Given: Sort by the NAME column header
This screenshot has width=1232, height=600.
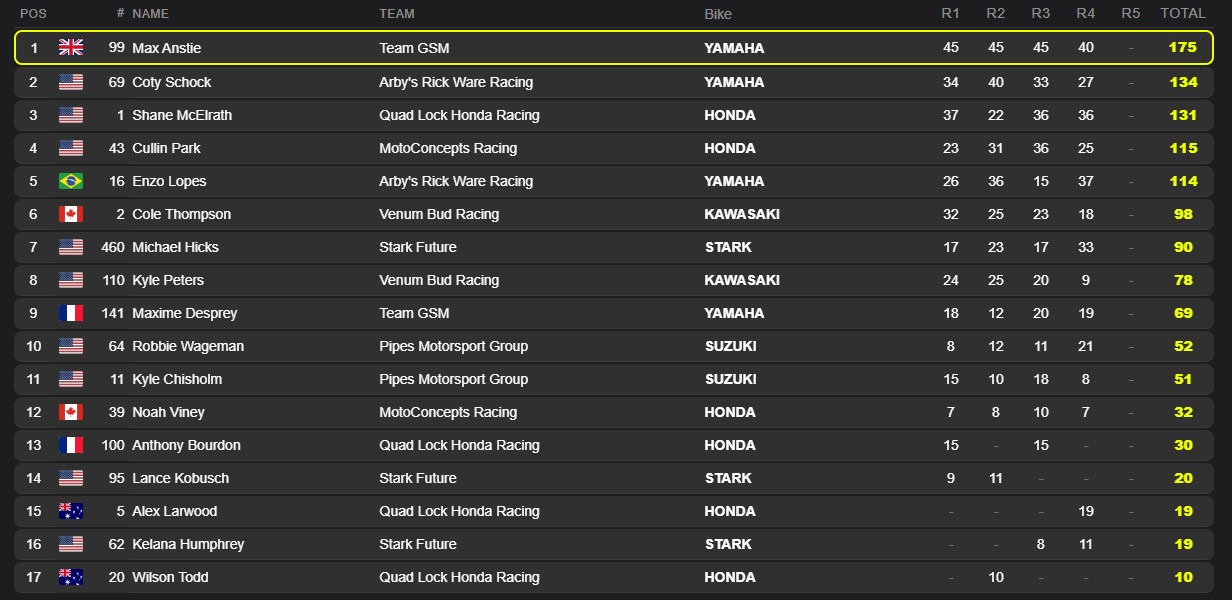Looking at the screenshot, I should 150,14.
